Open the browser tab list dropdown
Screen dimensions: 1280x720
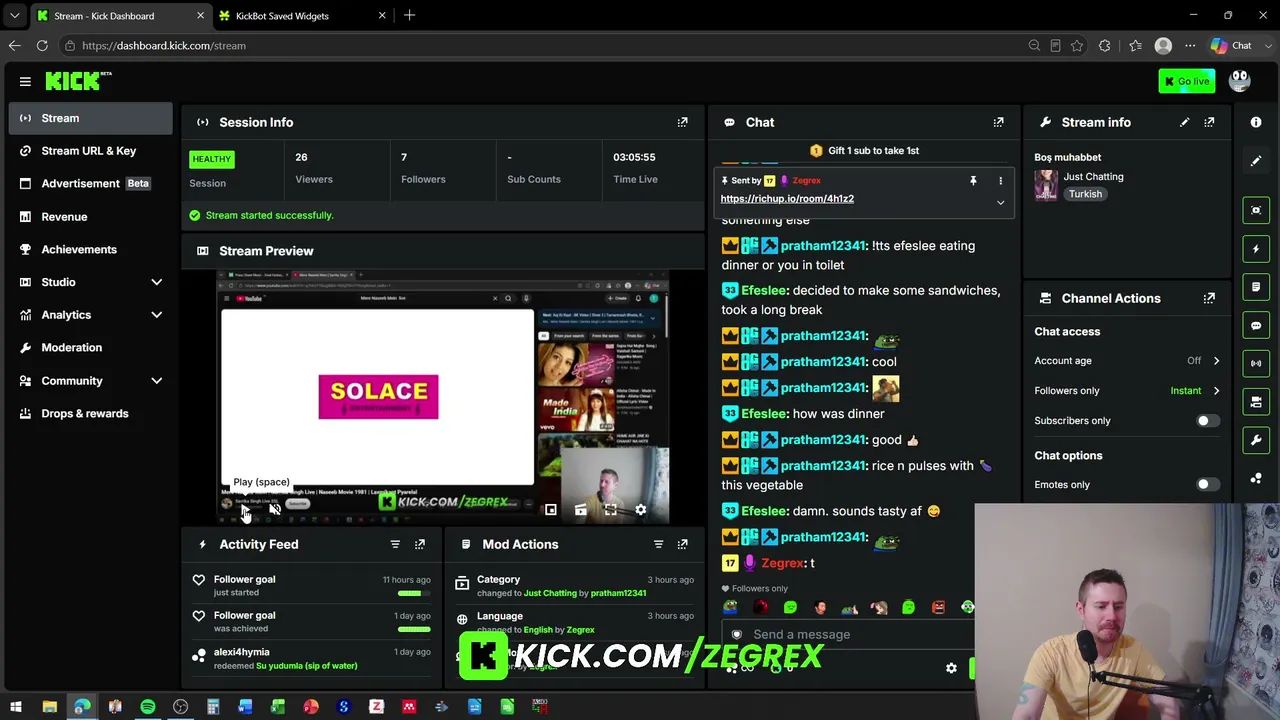click(x=14, y=16)
